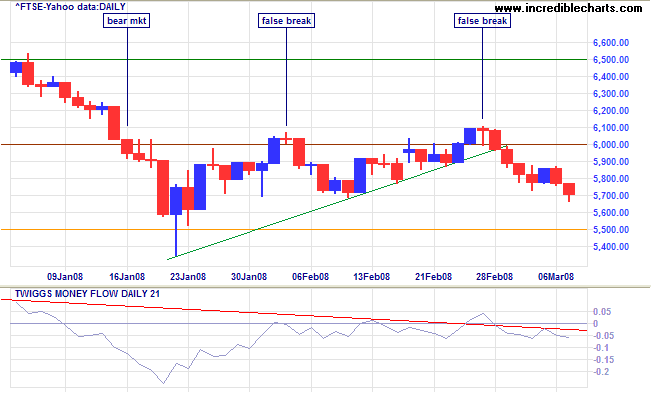Click the 13Feb08 date label
The width and height of the screenshot is (651, 395).
pyautogui.click(x=372, y=277)
